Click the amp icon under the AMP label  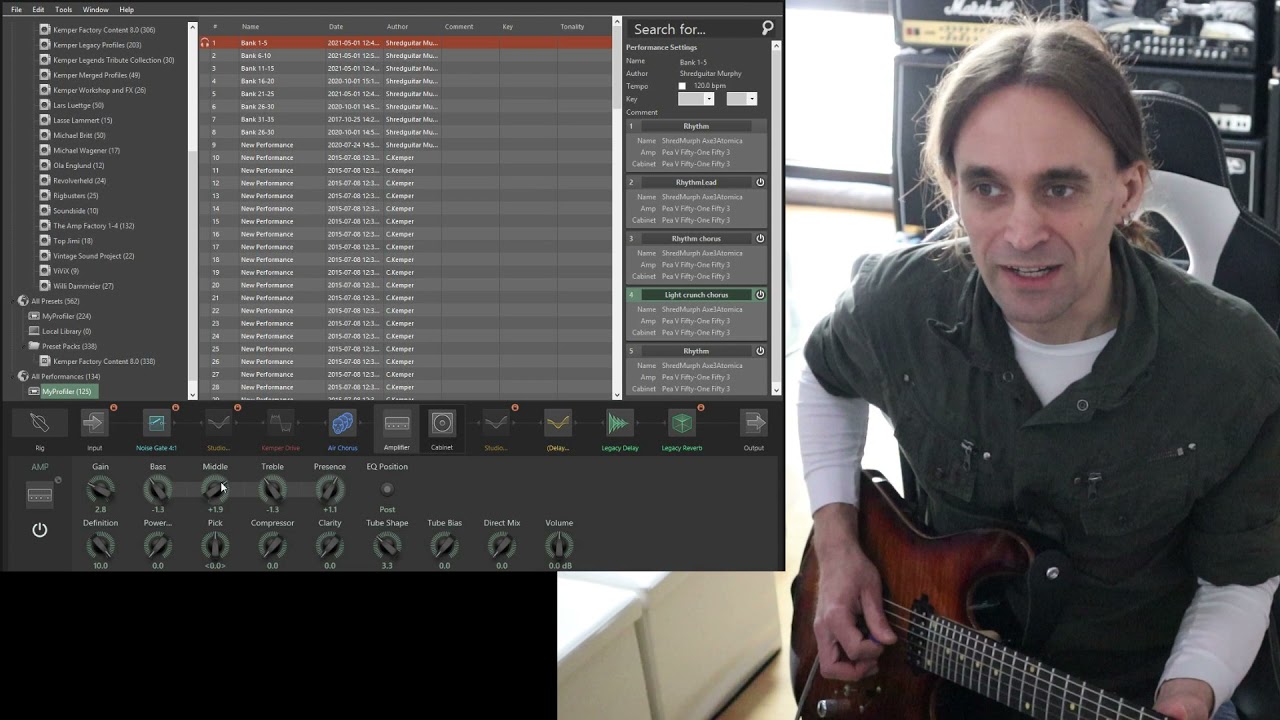tap(40, 495)
